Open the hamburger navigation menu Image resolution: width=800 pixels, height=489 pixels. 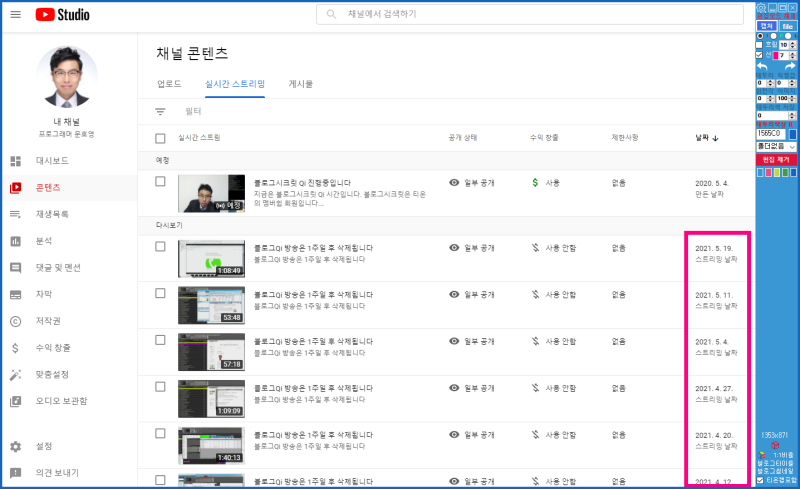click(x=16, y=14)
